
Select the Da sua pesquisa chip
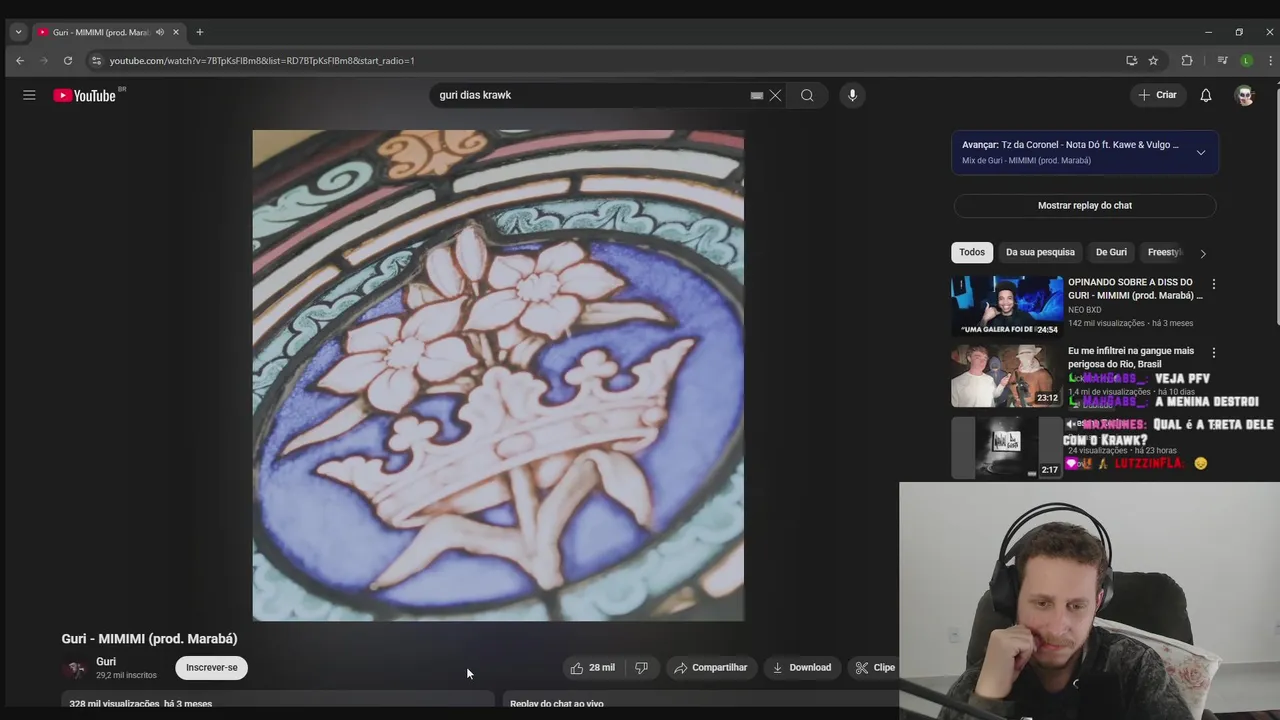tap(1040, 252)
